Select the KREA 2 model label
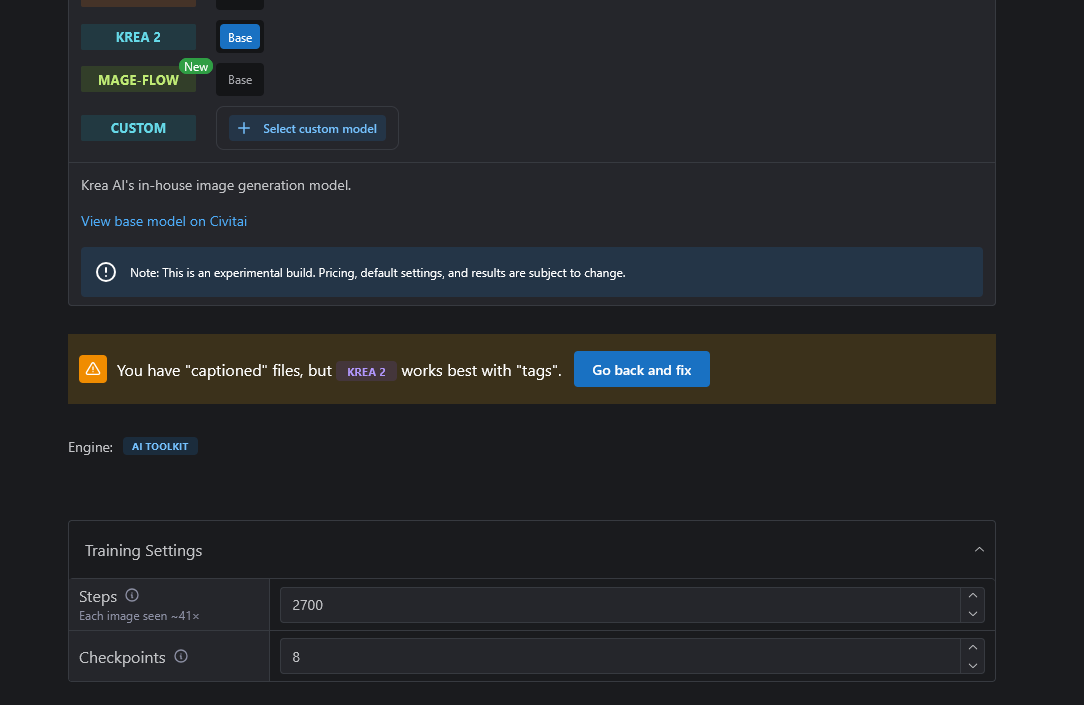Screen dimensions: 1084x705 [x=138, y=37]
